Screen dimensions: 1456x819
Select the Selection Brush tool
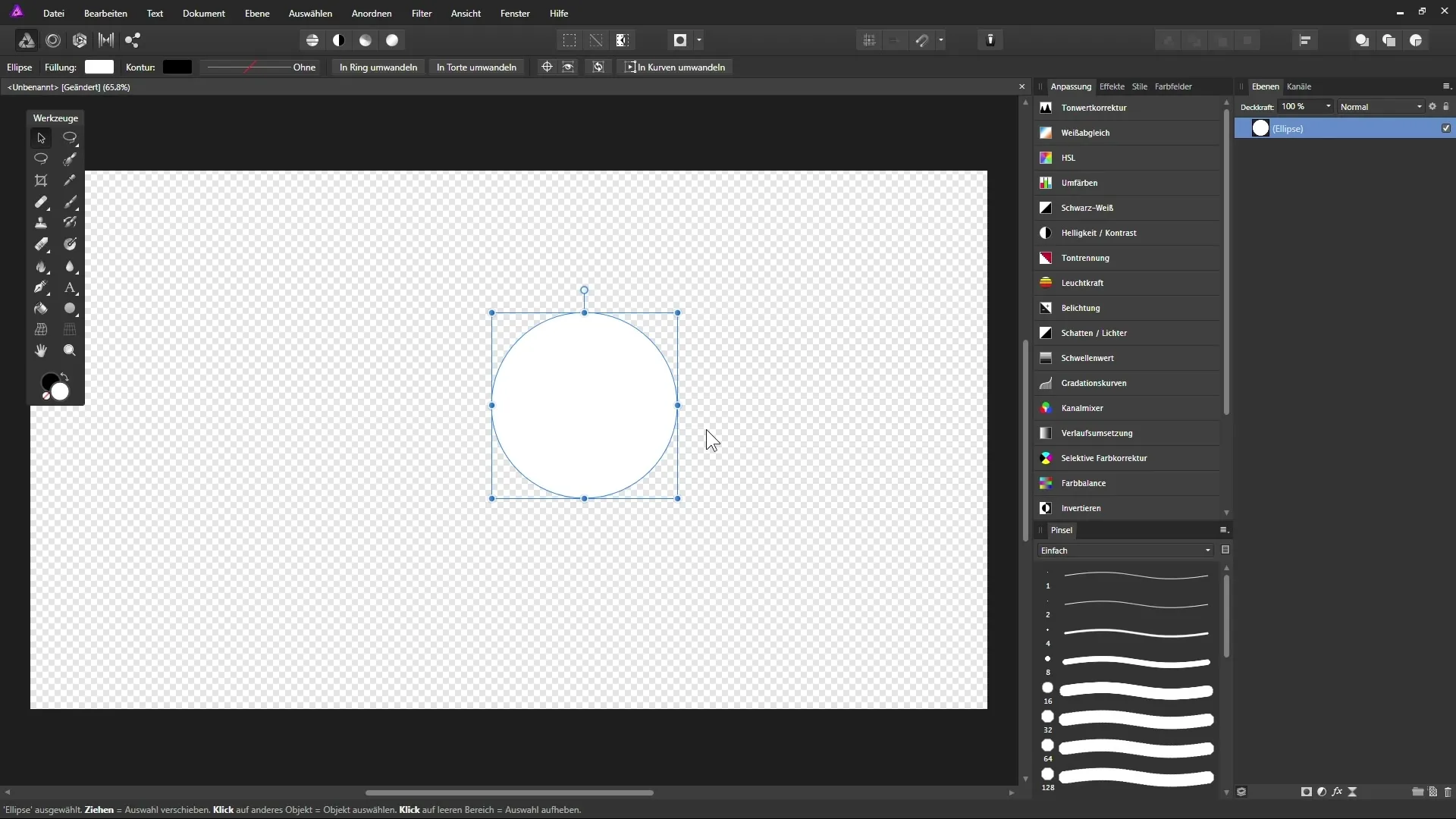point(70,159)
